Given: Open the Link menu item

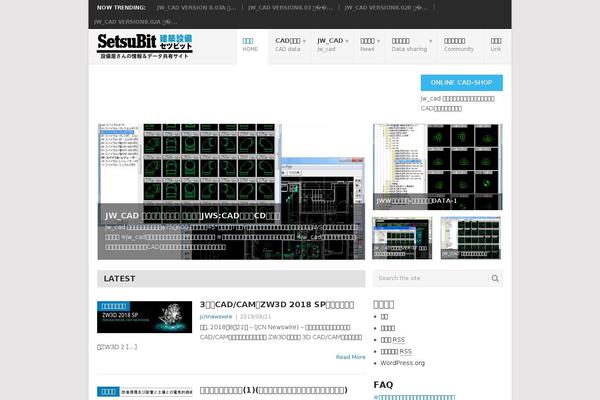Looking at the screenshot, I should 496,45.
